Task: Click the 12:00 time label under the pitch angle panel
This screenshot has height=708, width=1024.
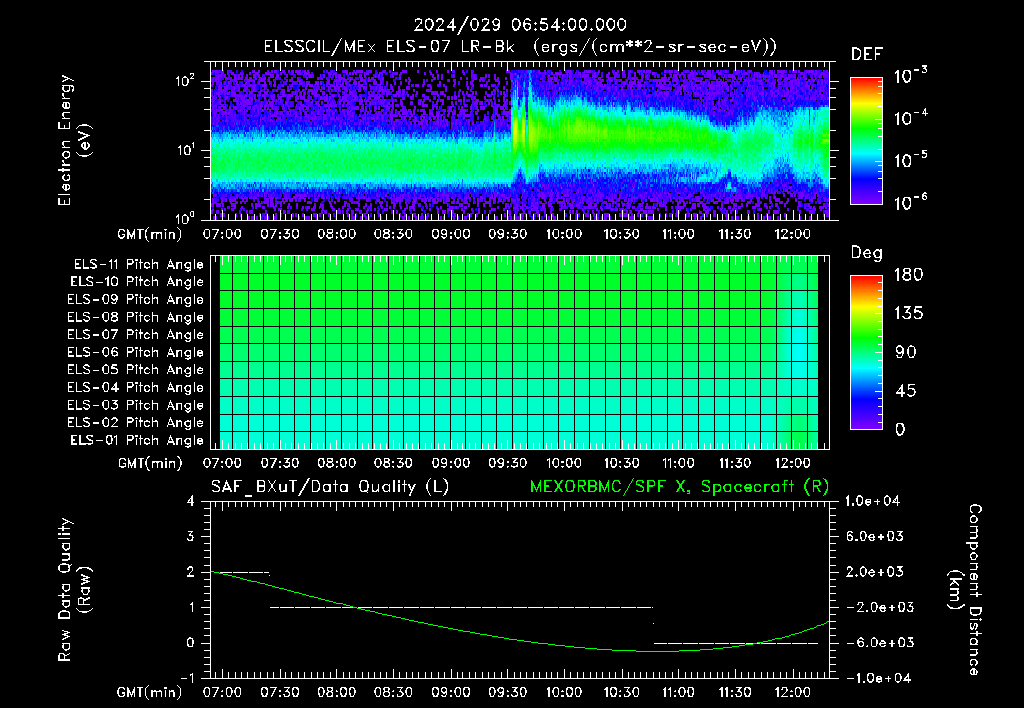Action: [x=792, y=463]
